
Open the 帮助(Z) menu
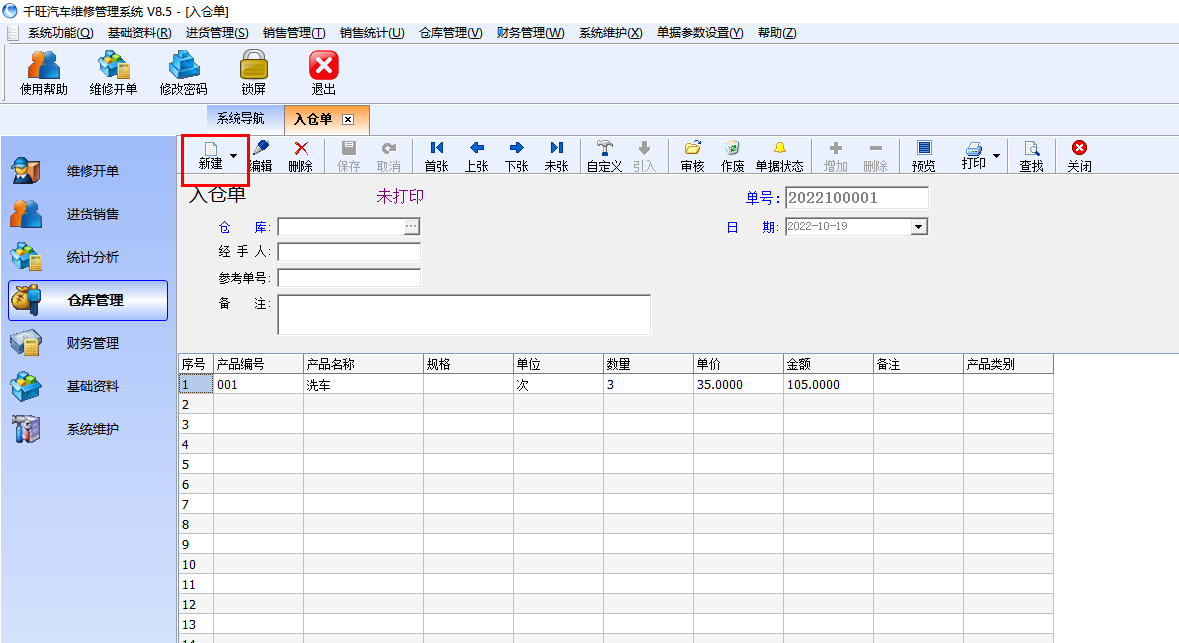coord(777,33)
